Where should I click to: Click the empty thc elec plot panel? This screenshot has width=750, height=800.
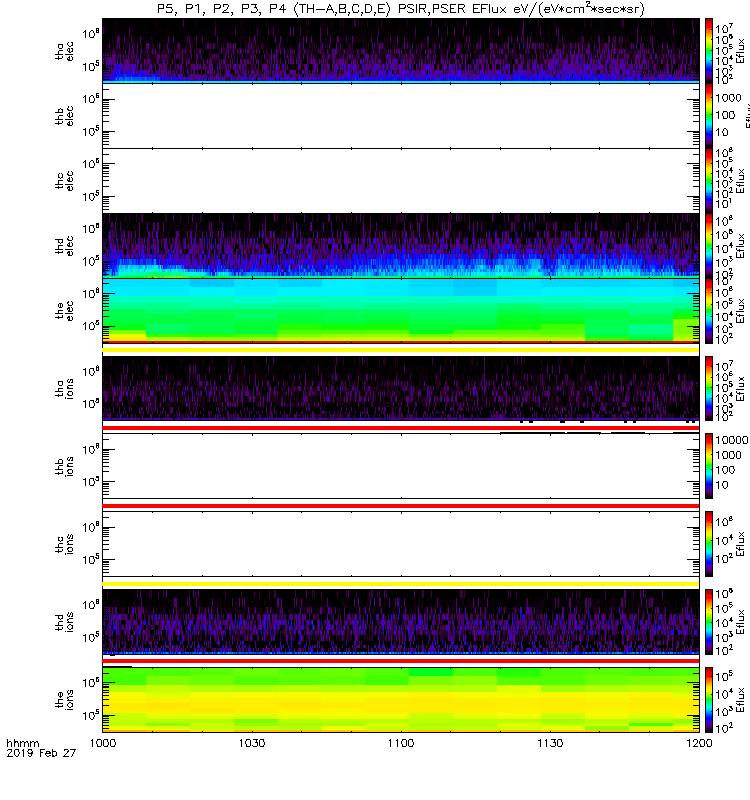click(x=401, y=181)
